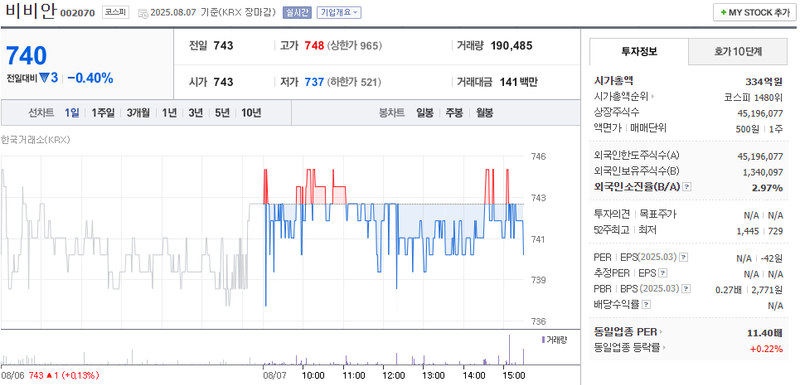This screenshot has width=800, height=385.
Task: Select the 5년 line chart period
Action: 222,113
